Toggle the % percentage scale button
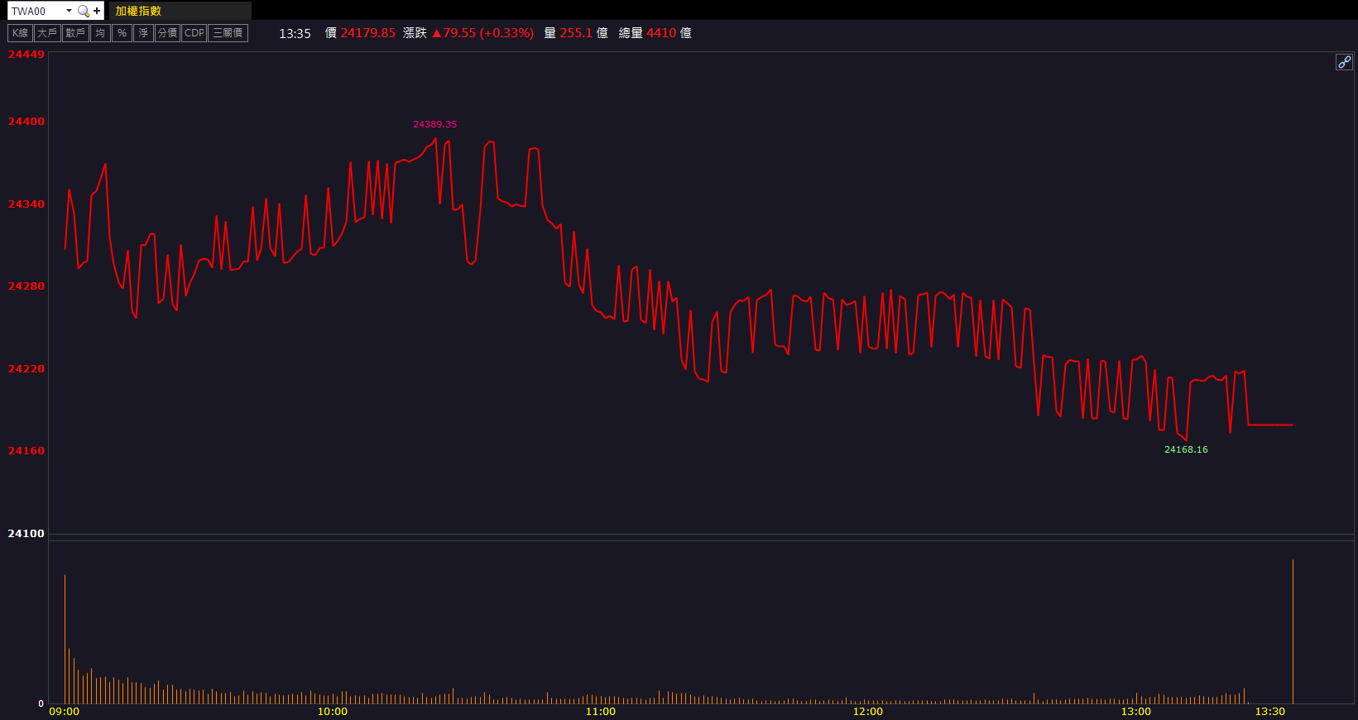This screenshot has width=1358, height=720. point(121,33)
